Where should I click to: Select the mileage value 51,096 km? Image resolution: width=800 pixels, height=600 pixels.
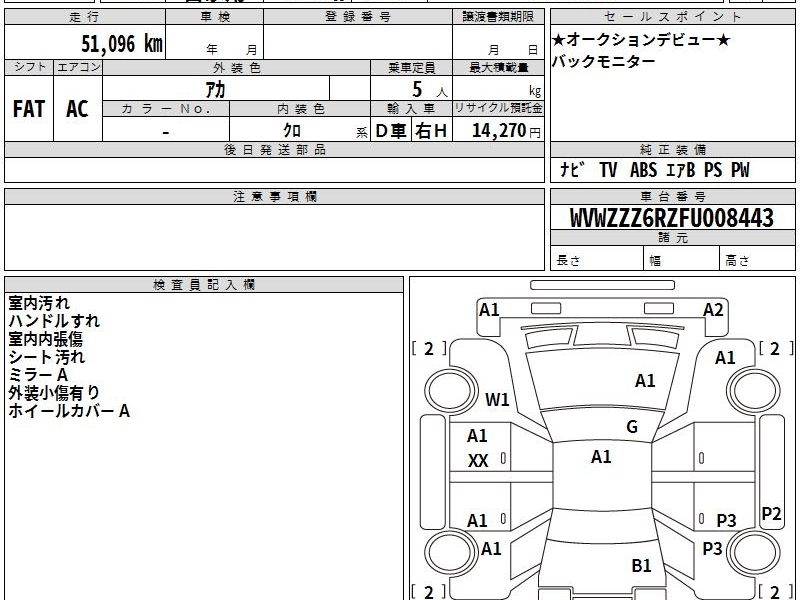point(122,43)
